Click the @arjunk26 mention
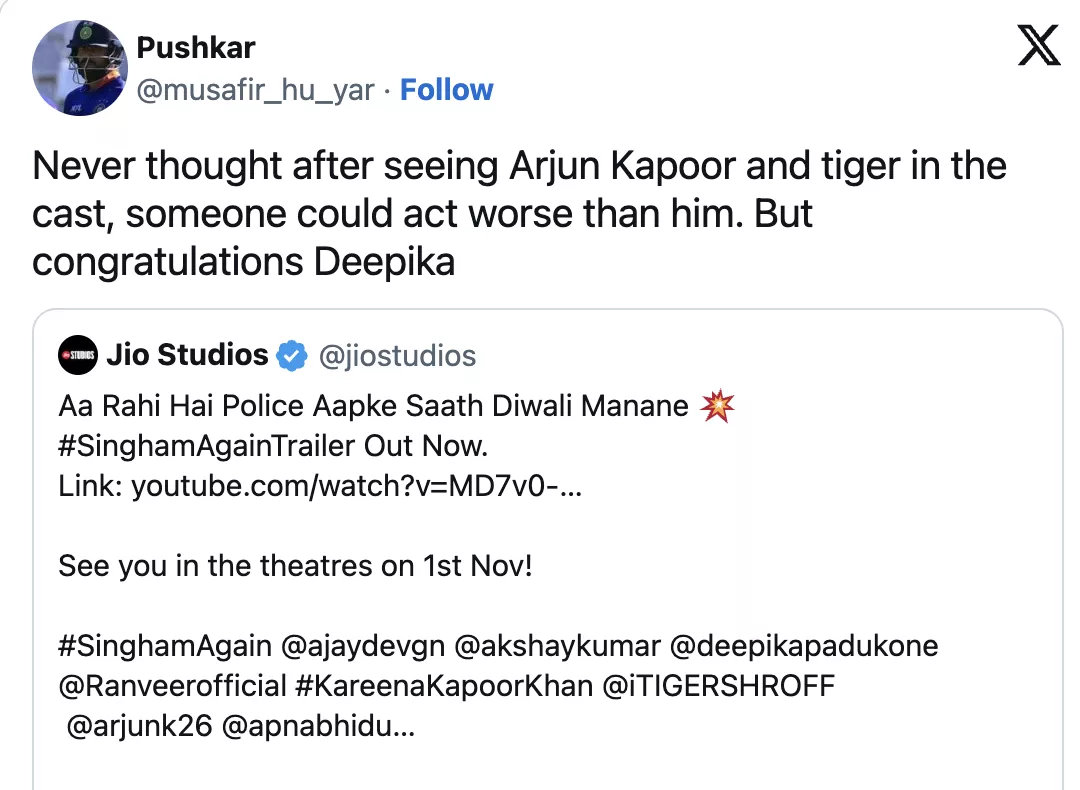Screen dimensions: 1080x790 click(140, 726)
